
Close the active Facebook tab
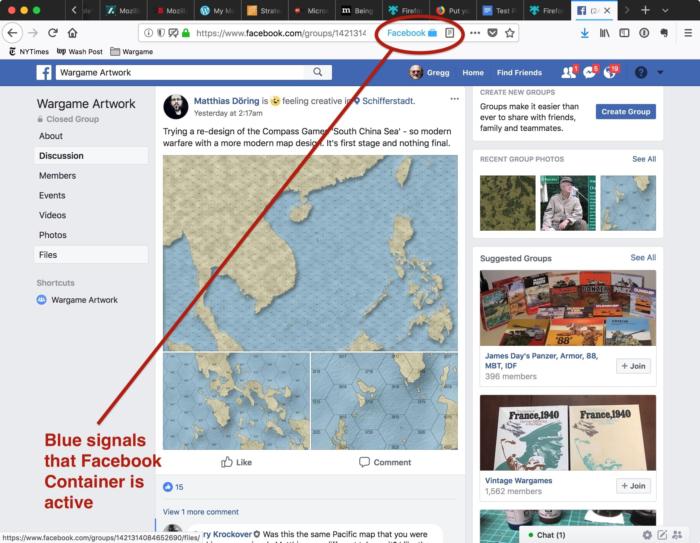click(607, 10)
